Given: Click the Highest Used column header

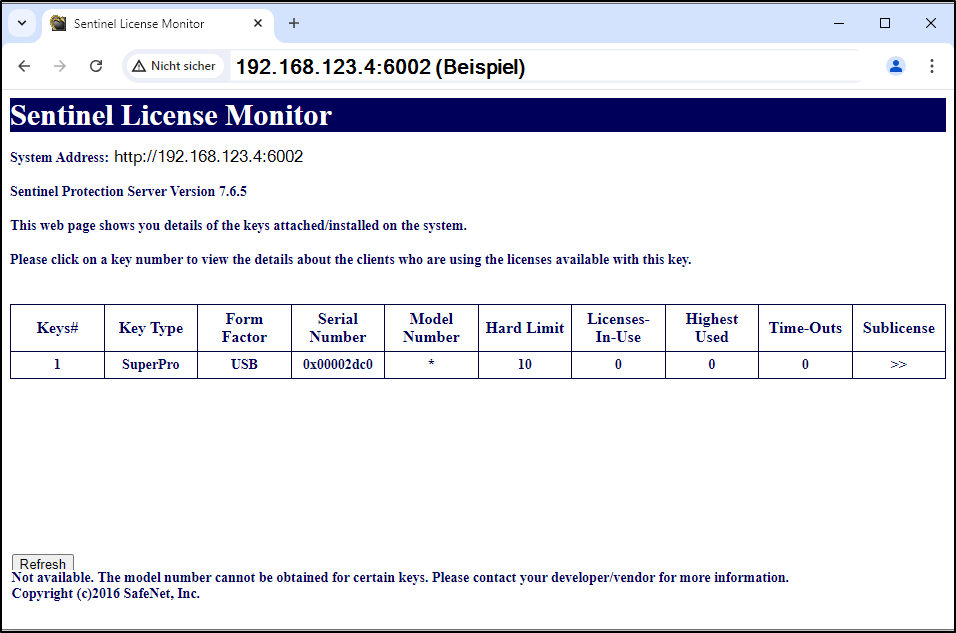Looking at the screenshot, I should [712, 328].
